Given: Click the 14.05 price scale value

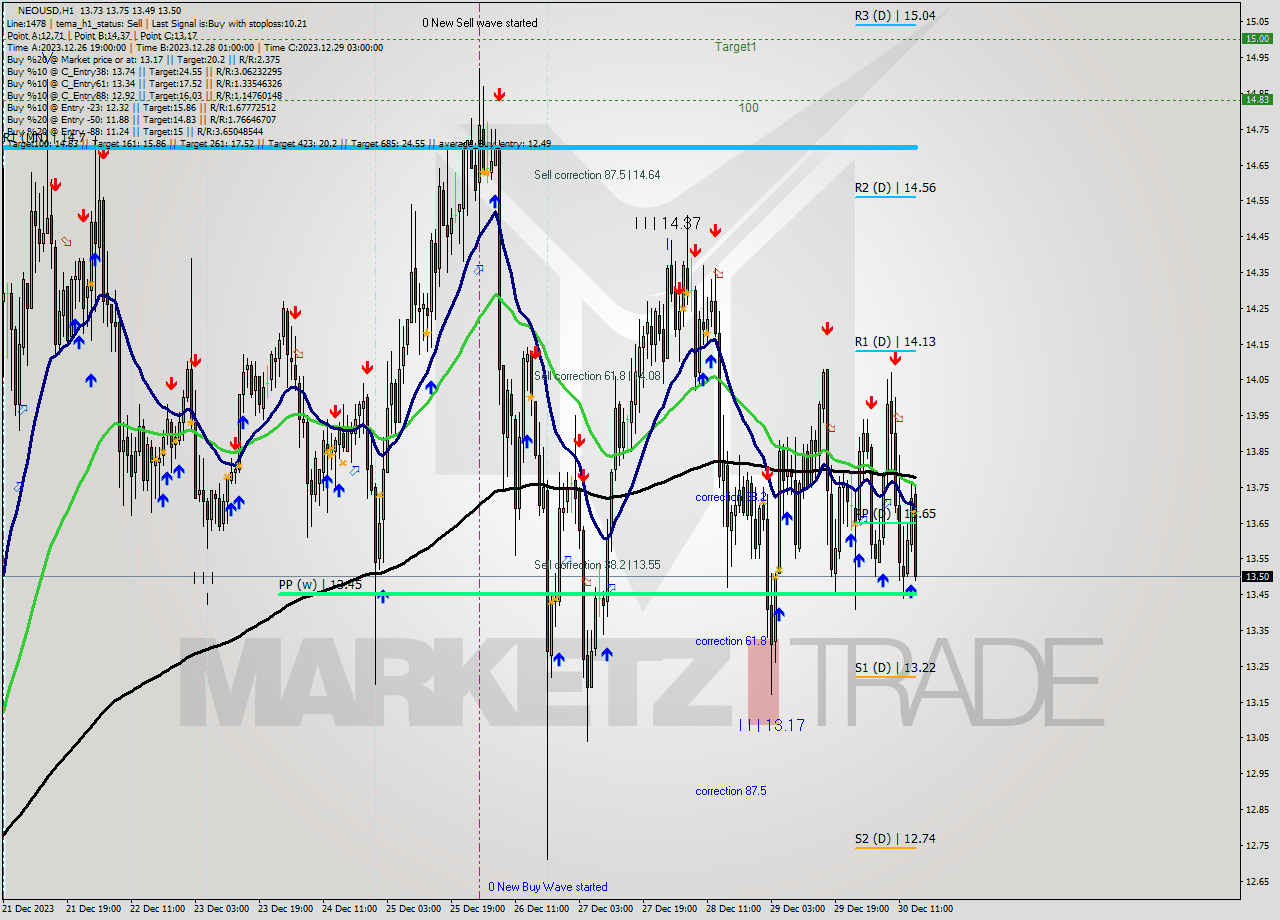Looking at the screenshot, I should pyautogui.click(x=1257, y=380).
